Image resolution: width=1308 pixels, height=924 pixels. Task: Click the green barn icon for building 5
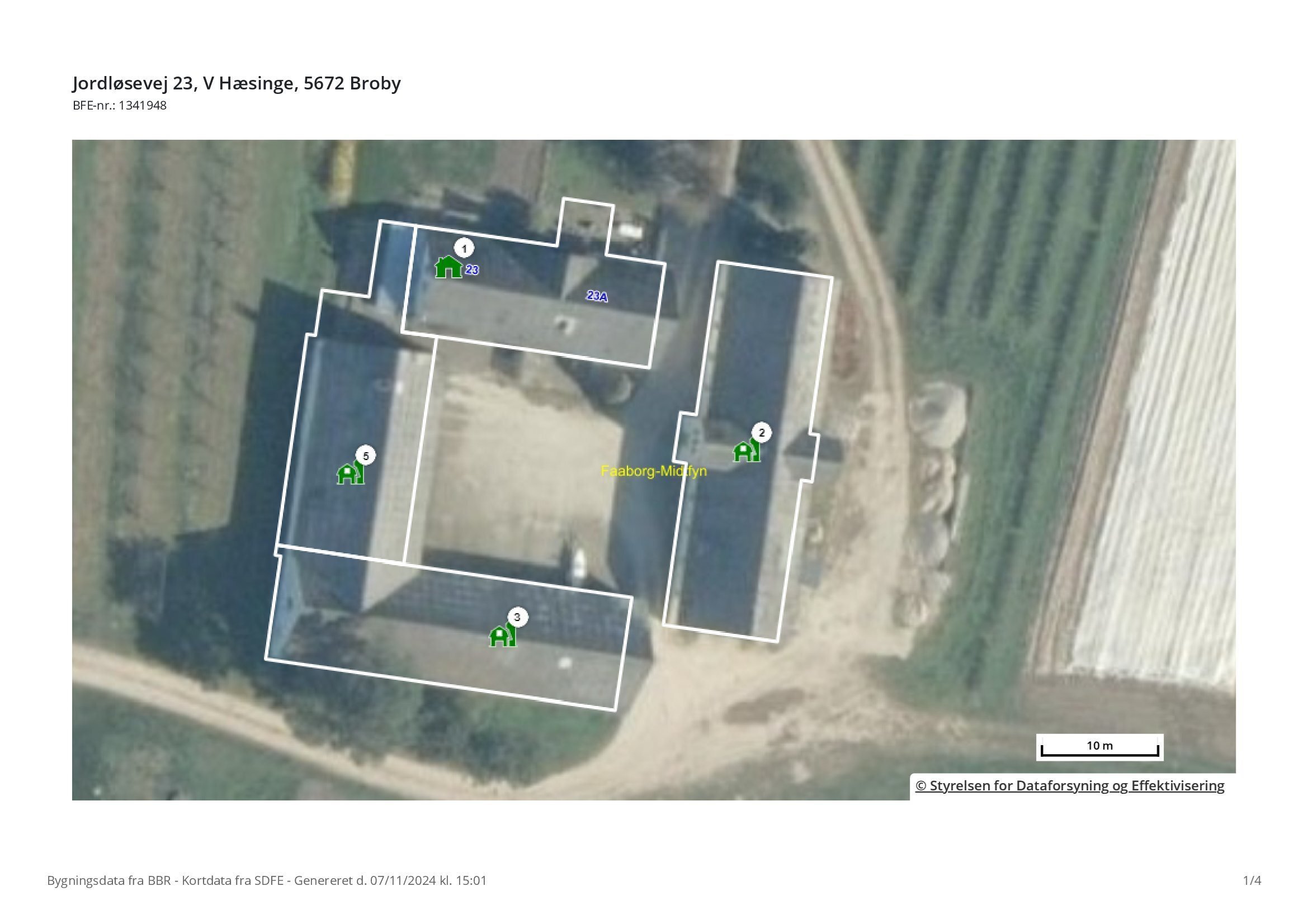click(x=351, y=473)
